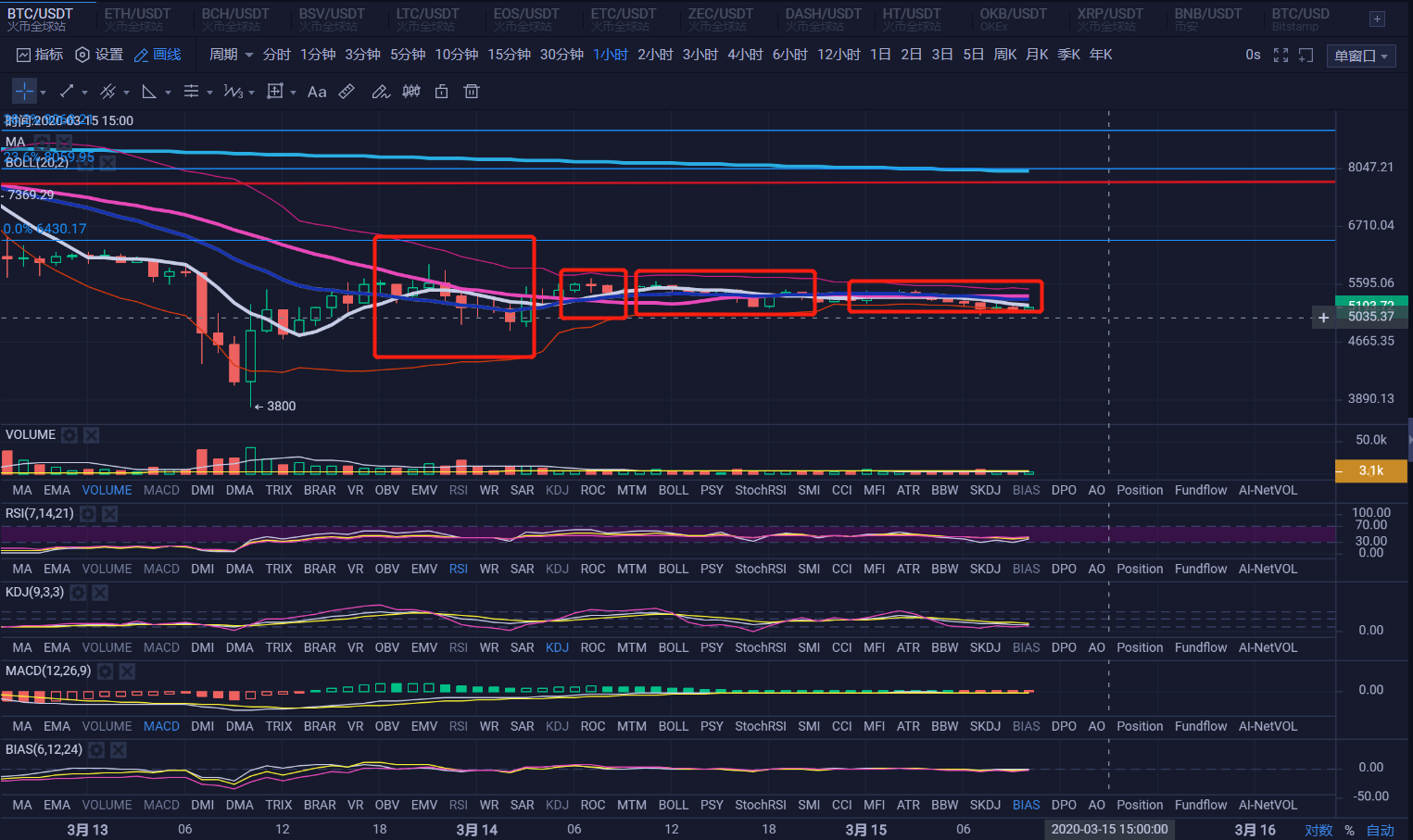Switch RSI panel to StochRSI indicator
Viewport: 1413px width, 840px height.
pyautogui.click(x=761, y=569)
